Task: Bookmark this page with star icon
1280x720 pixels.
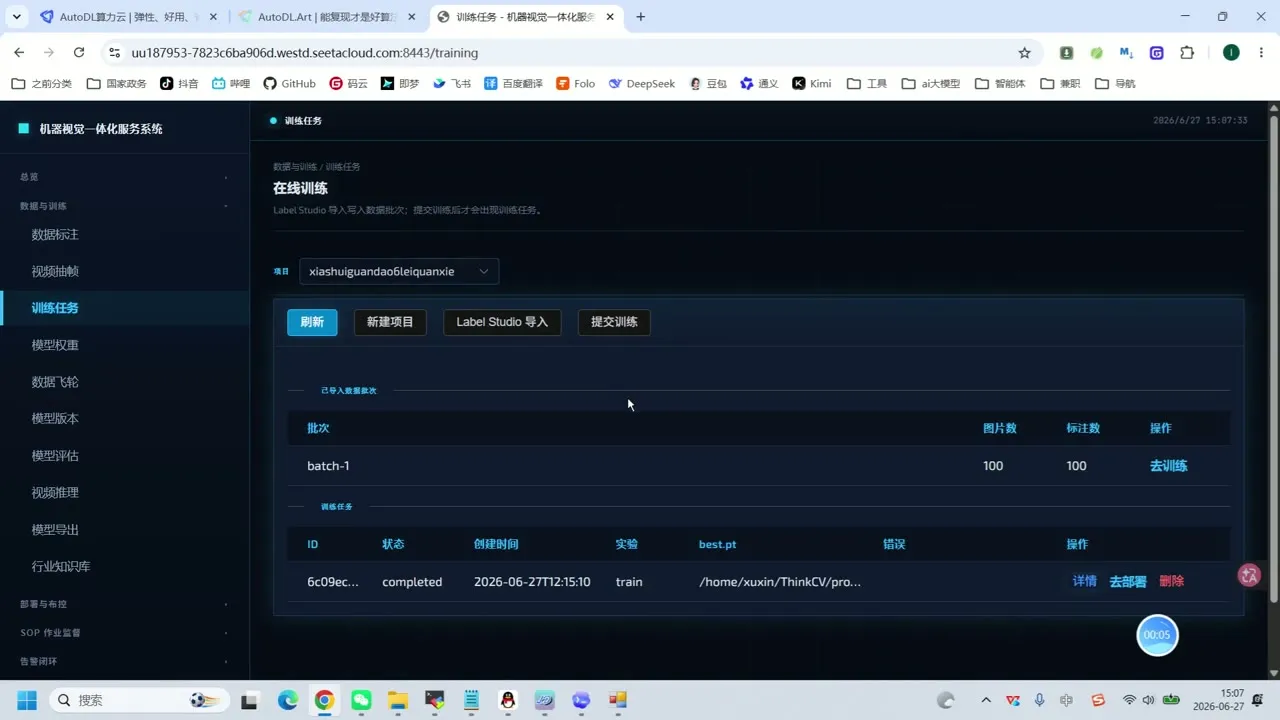Action: coord(1024,52)
